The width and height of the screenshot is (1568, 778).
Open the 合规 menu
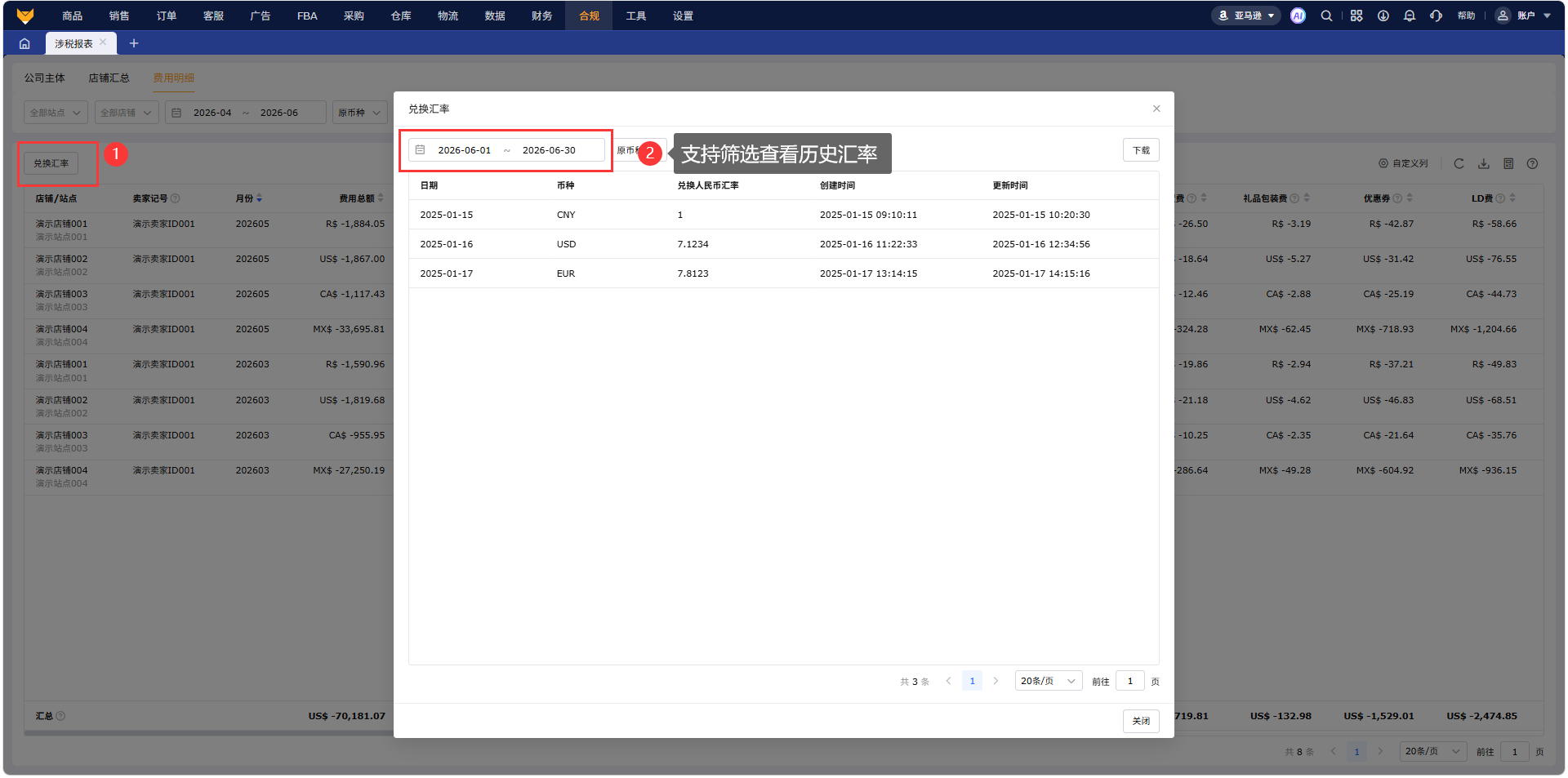[x=589, y=16]
